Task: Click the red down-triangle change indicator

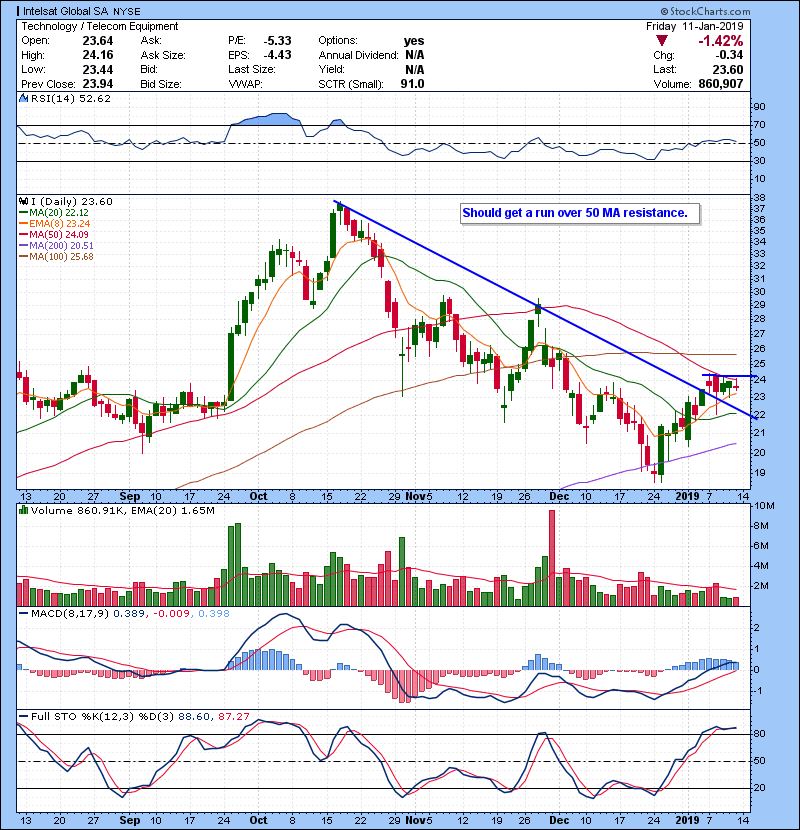Action: point(662,41)
